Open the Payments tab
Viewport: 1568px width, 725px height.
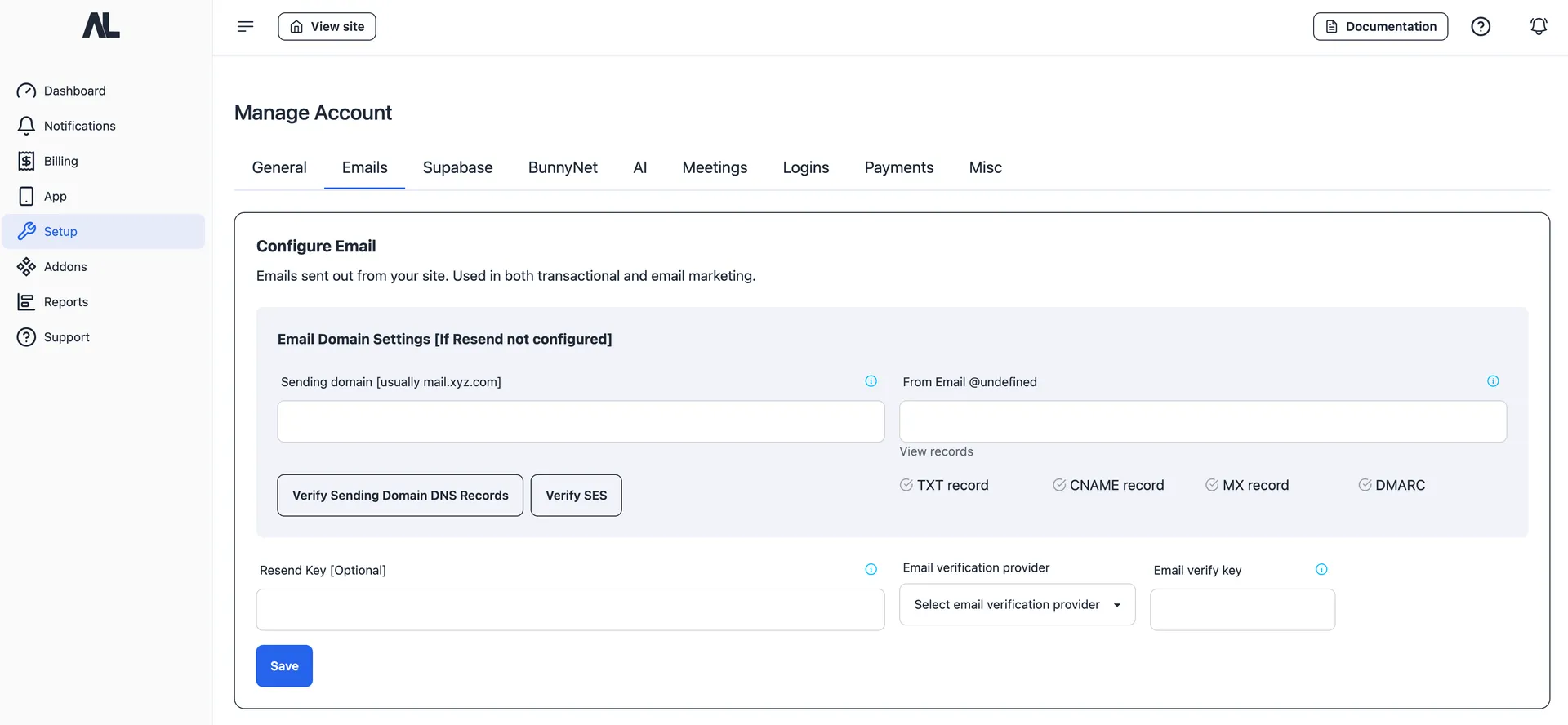[x=899, y=167]
